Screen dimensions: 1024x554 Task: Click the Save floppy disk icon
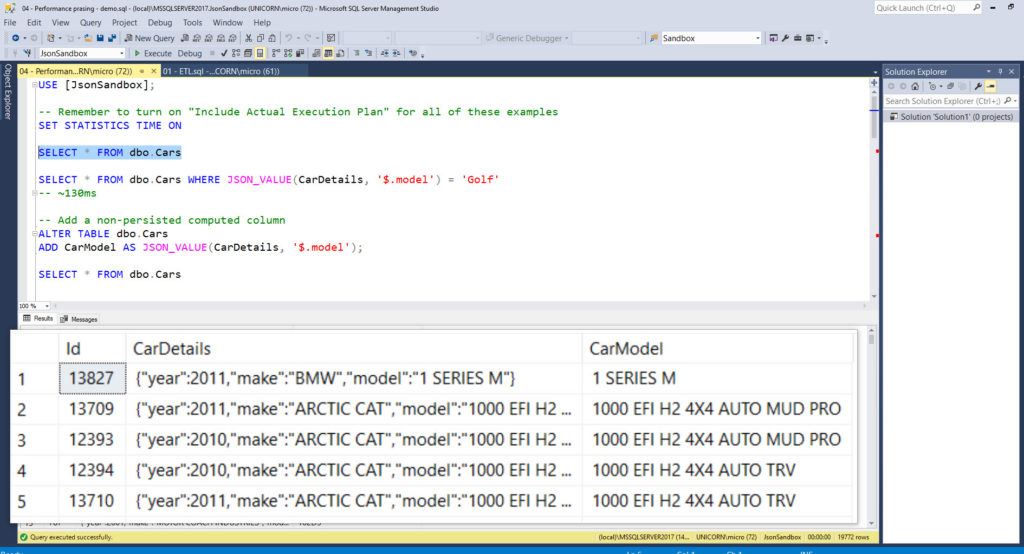pos(101,38)
